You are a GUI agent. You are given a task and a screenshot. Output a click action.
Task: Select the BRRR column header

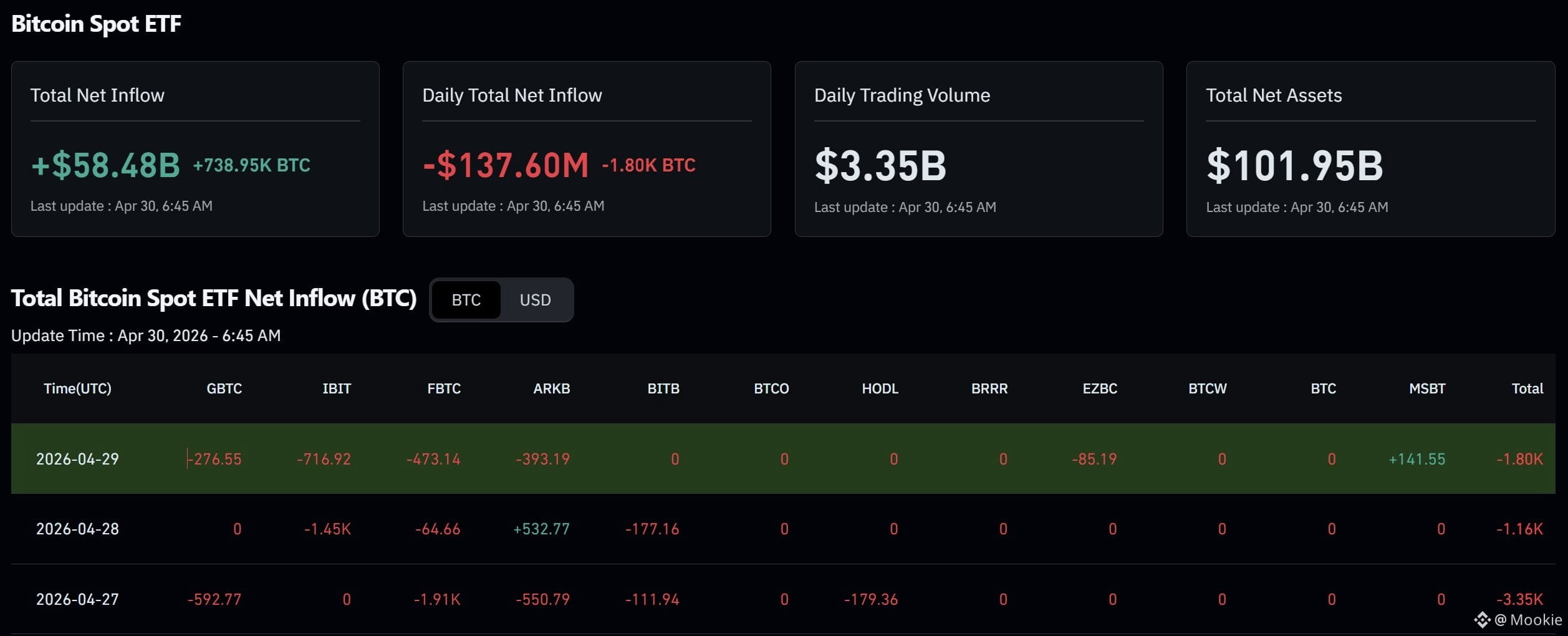989,388
